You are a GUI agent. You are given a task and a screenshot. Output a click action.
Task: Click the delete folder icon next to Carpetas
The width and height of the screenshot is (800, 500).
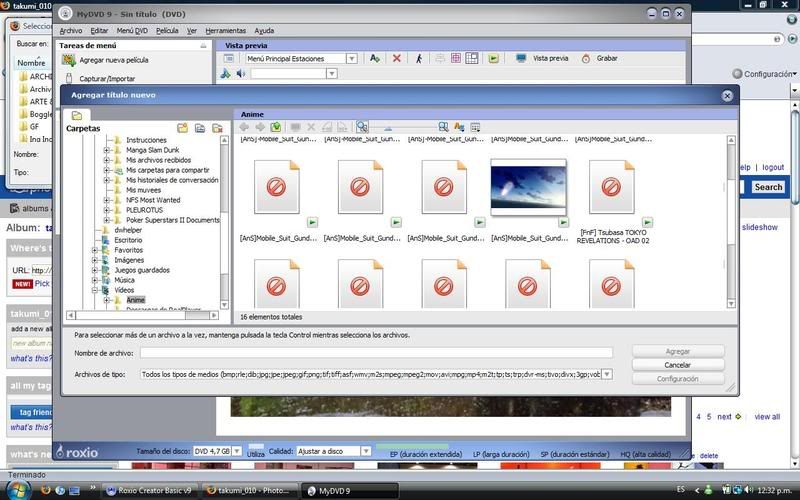pos(217,128)
